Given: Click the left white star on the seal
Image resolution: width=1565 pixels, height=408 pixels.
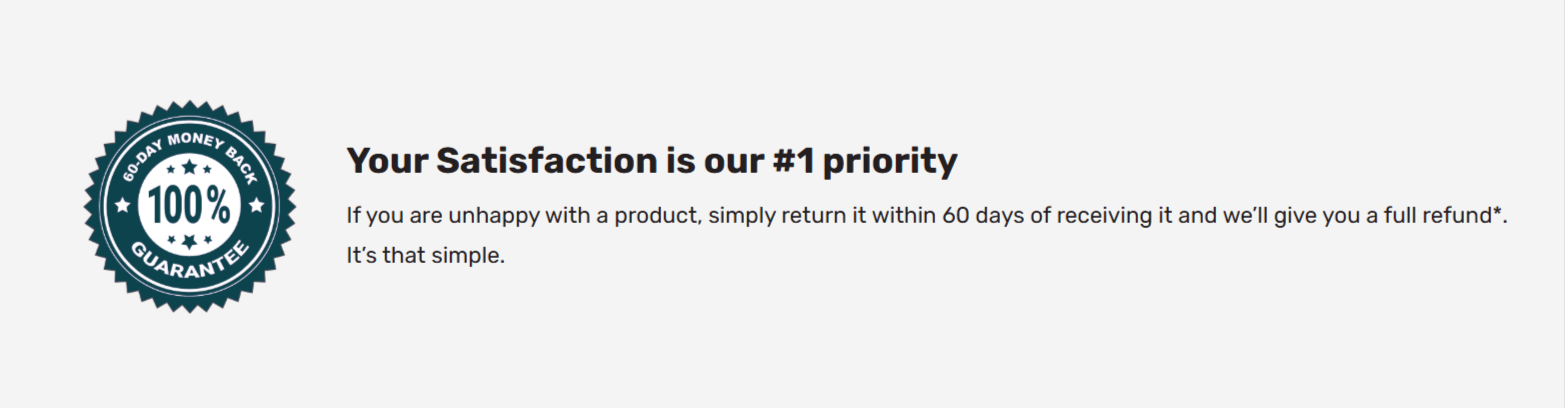Looking at the screenshot, I should (x=122, y=205).
